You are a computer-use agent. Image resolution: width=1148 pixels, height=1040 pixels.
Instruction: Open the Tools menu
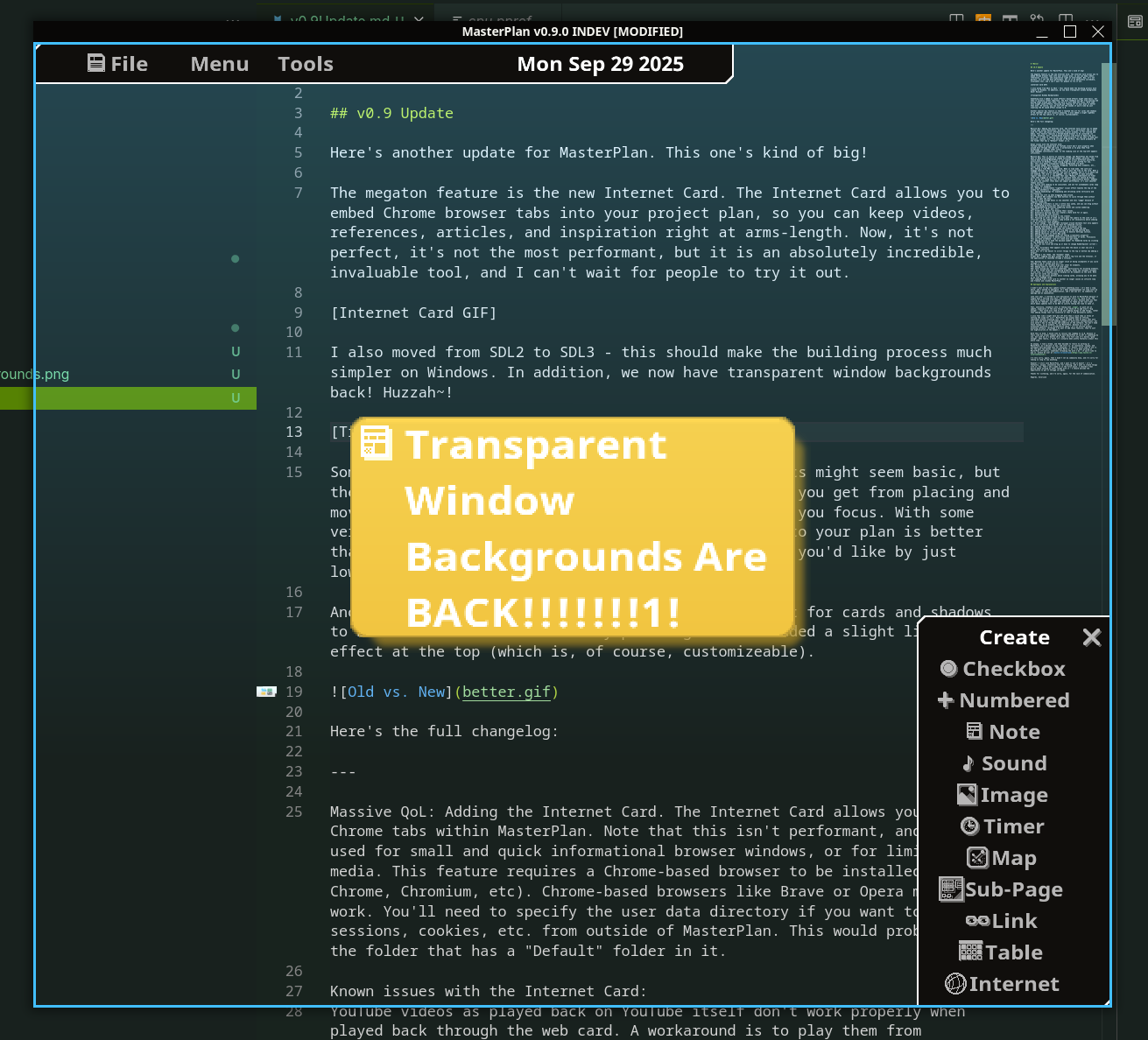coord(306,64)
